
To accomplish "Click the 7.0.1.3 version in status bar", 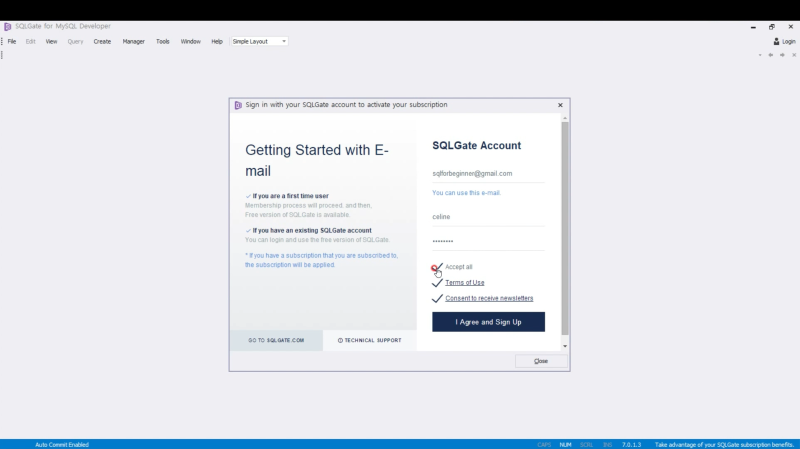I will pyautogui.click(x=631, y=445).
